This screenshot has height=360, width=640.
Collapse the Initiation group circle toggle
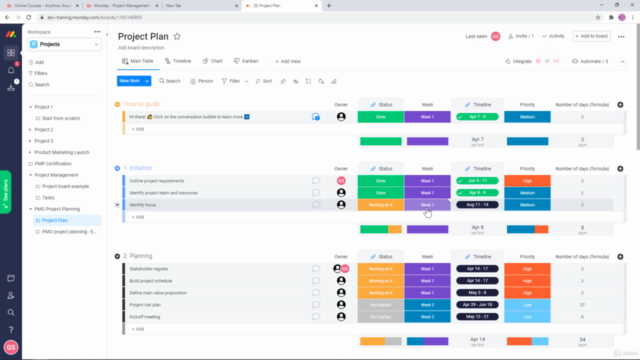click(x=117, y=168)
